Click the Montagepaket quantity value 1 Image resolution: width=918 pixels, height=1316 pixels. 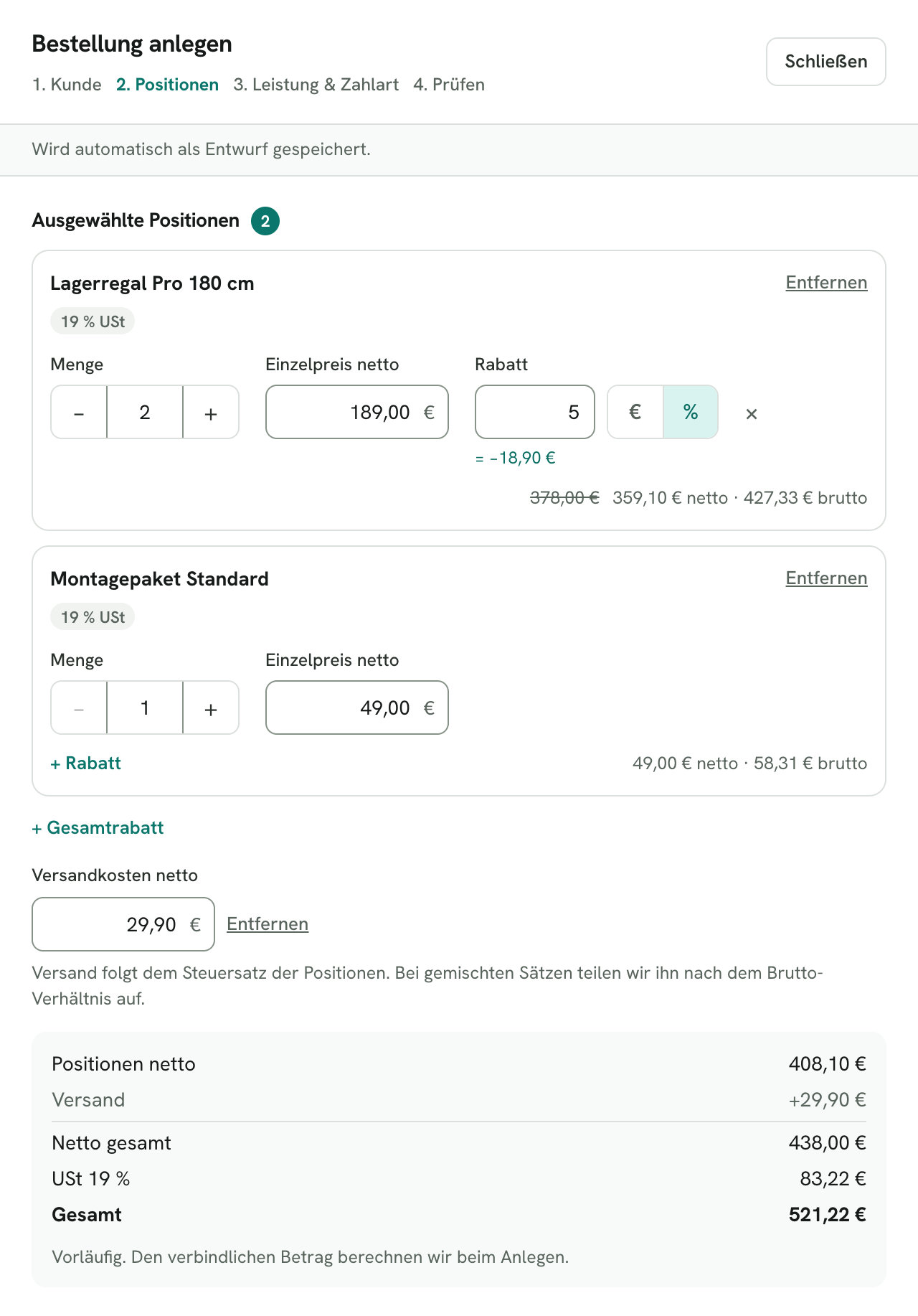click(145, 708)
